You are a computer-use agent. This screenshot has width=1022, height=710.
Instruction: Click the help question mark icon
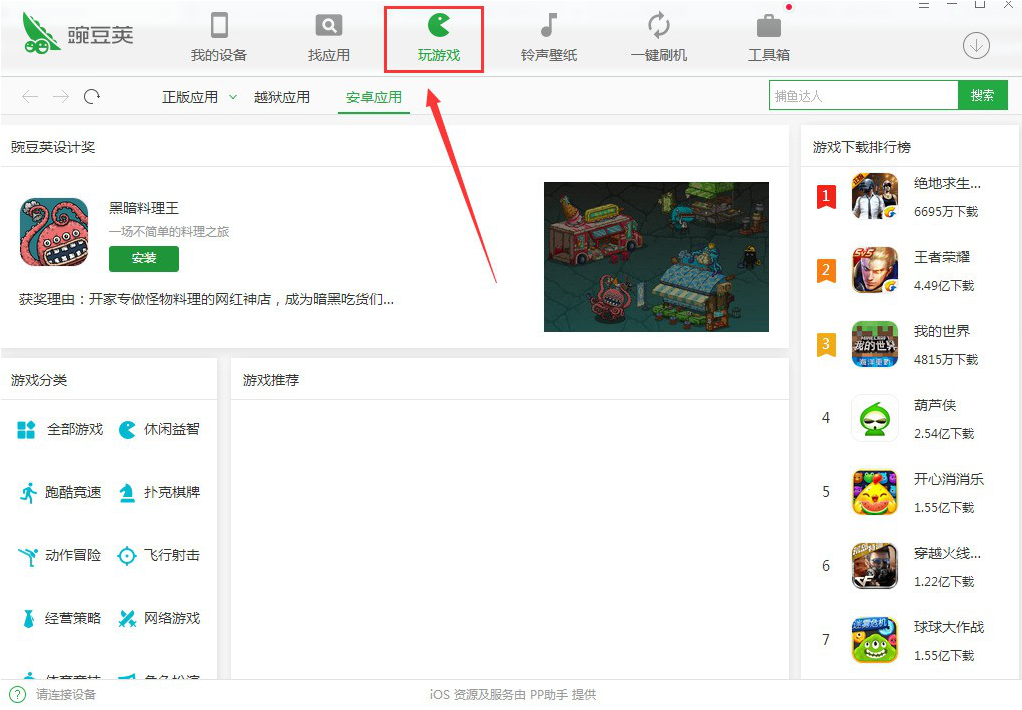18,694
